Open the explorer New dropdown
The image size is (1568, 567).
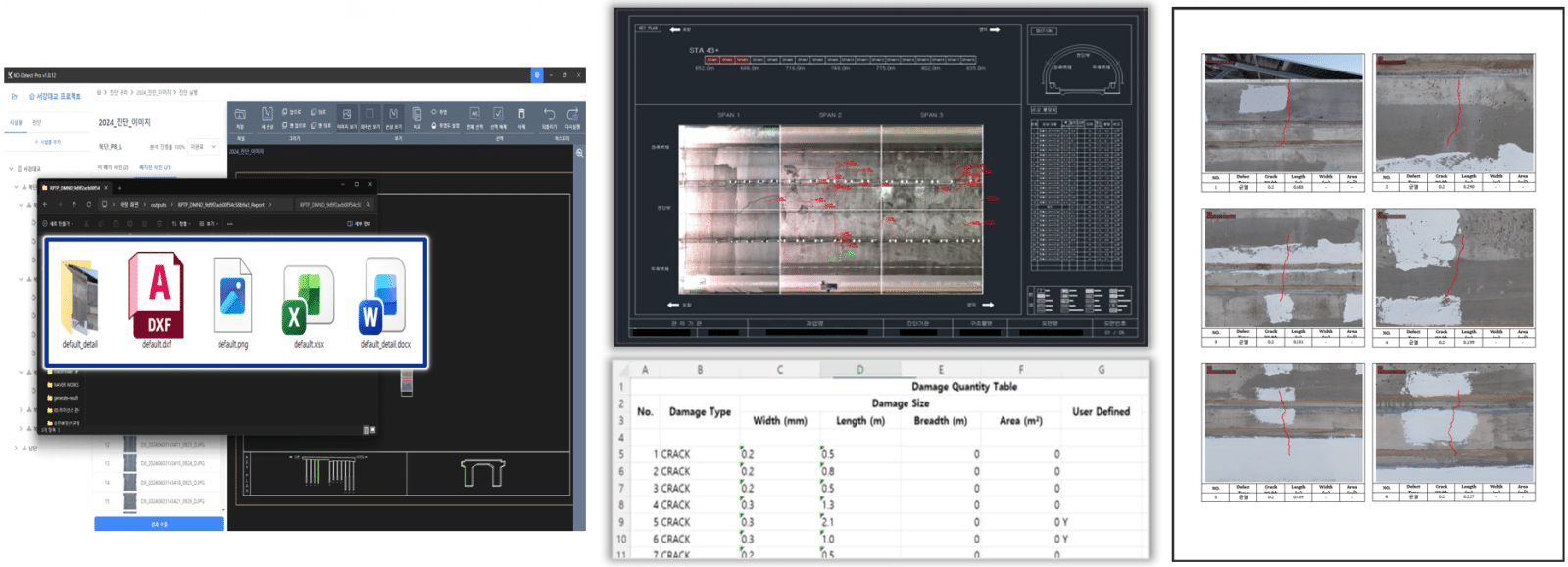coord(58,224)
